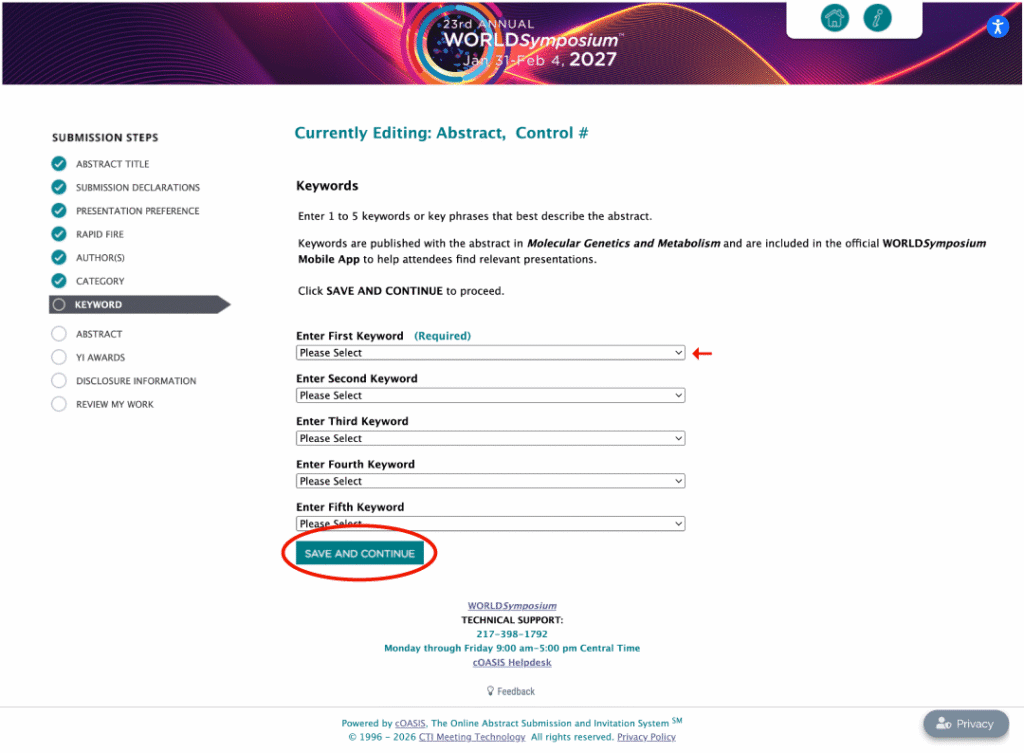The width and height of the screenshot is (1024, 753).
Task: Open the cOASIS Helpdesk link
Action: click(x=512, y=662)
